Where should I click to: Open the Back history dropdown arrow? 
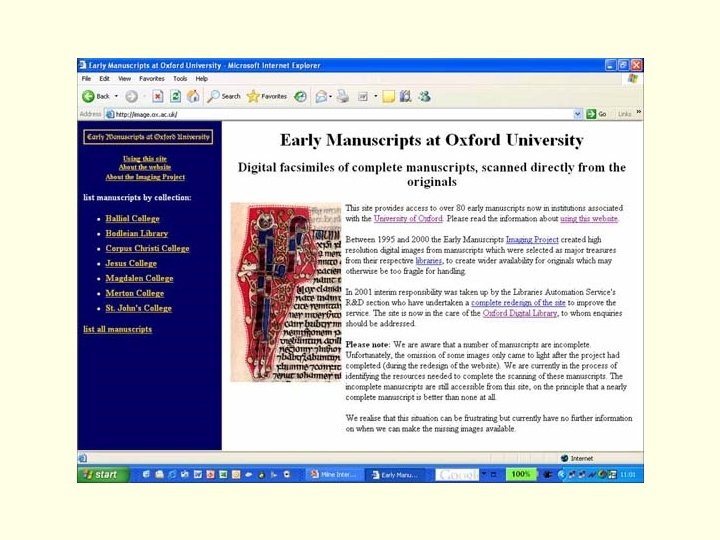[x=116, y=96]
